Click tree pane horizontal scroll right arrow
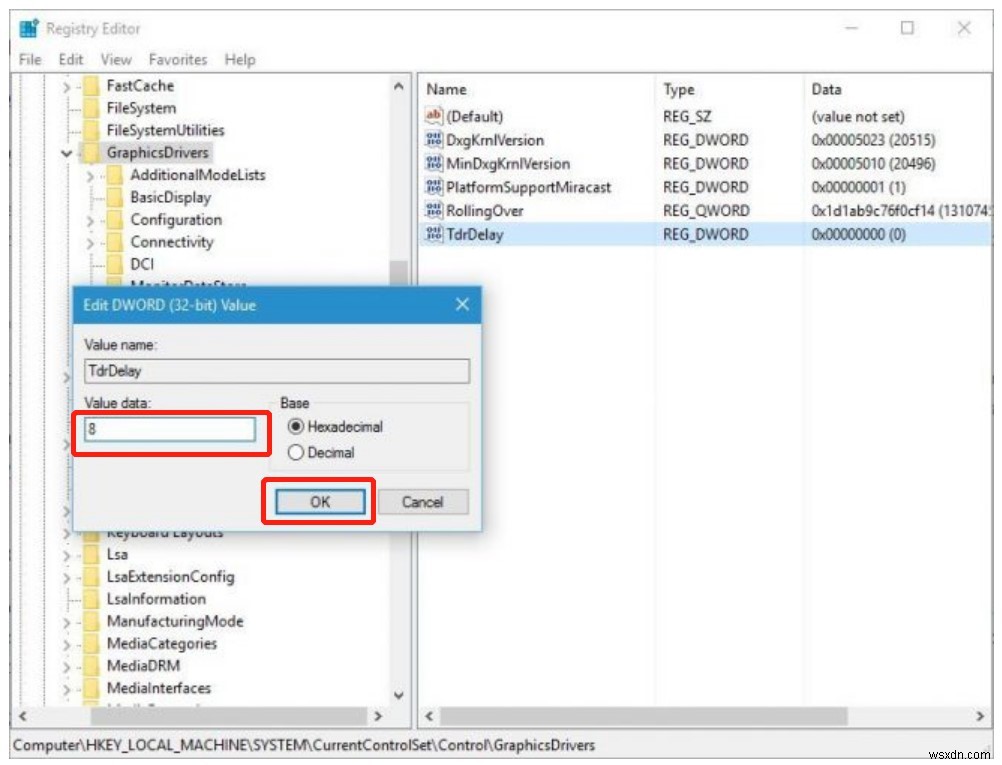Viewport: 1002px width, 765px height. pos(378,716)
